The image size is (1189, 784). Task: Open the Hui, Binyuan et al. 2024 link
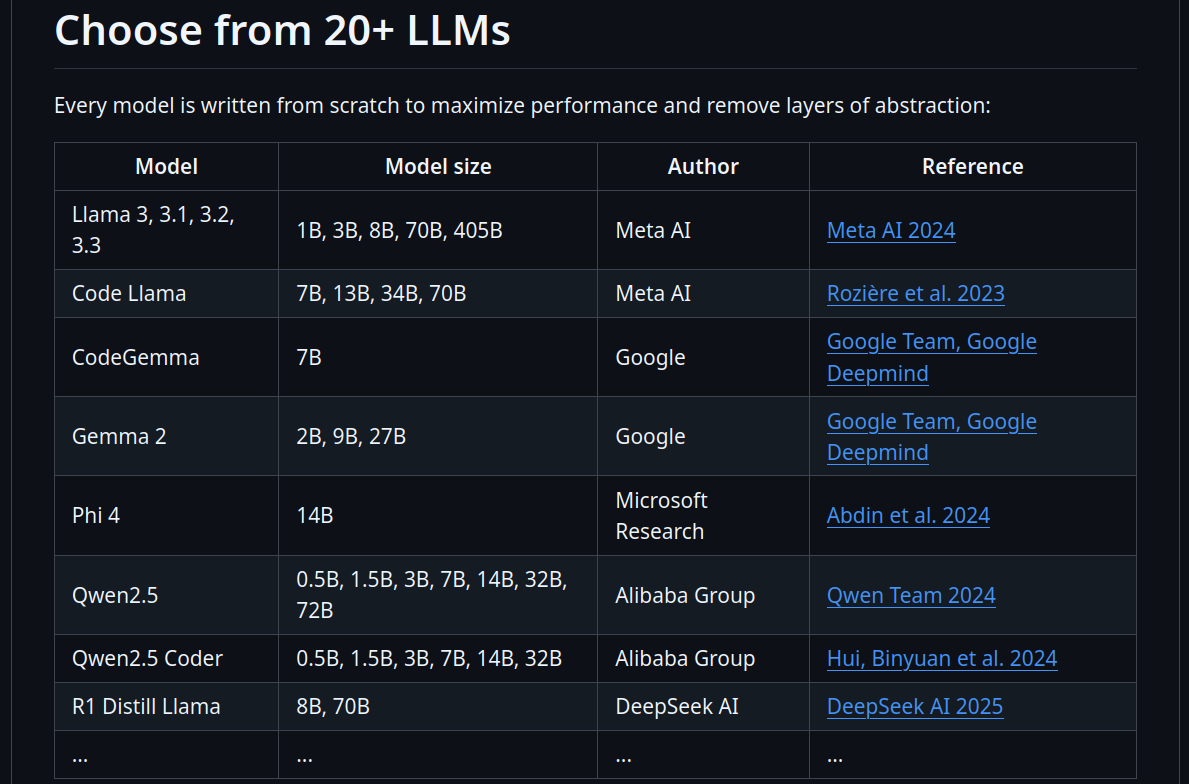[941, 658]
